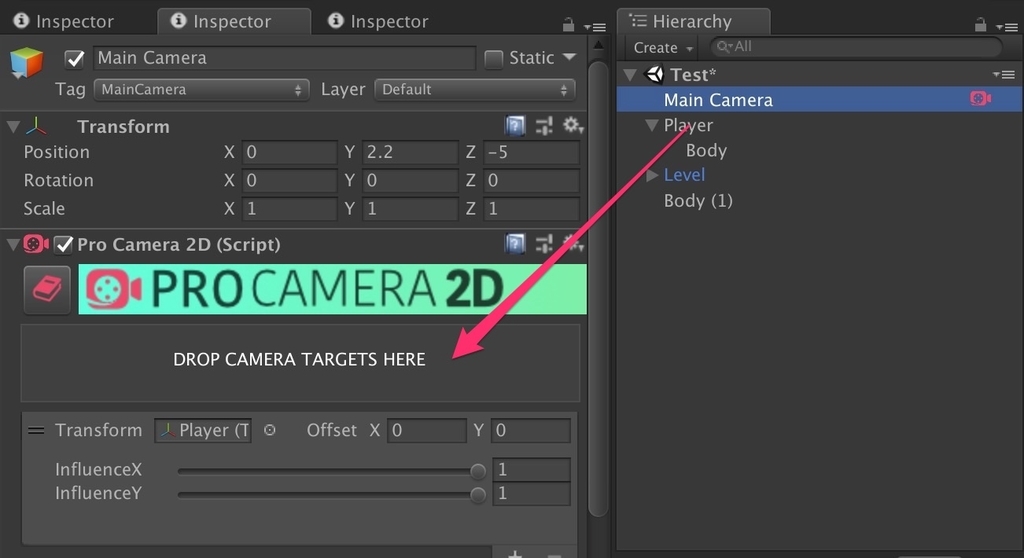Click the Main Camera name field
1024x558 pixels.
pos(284,58)
